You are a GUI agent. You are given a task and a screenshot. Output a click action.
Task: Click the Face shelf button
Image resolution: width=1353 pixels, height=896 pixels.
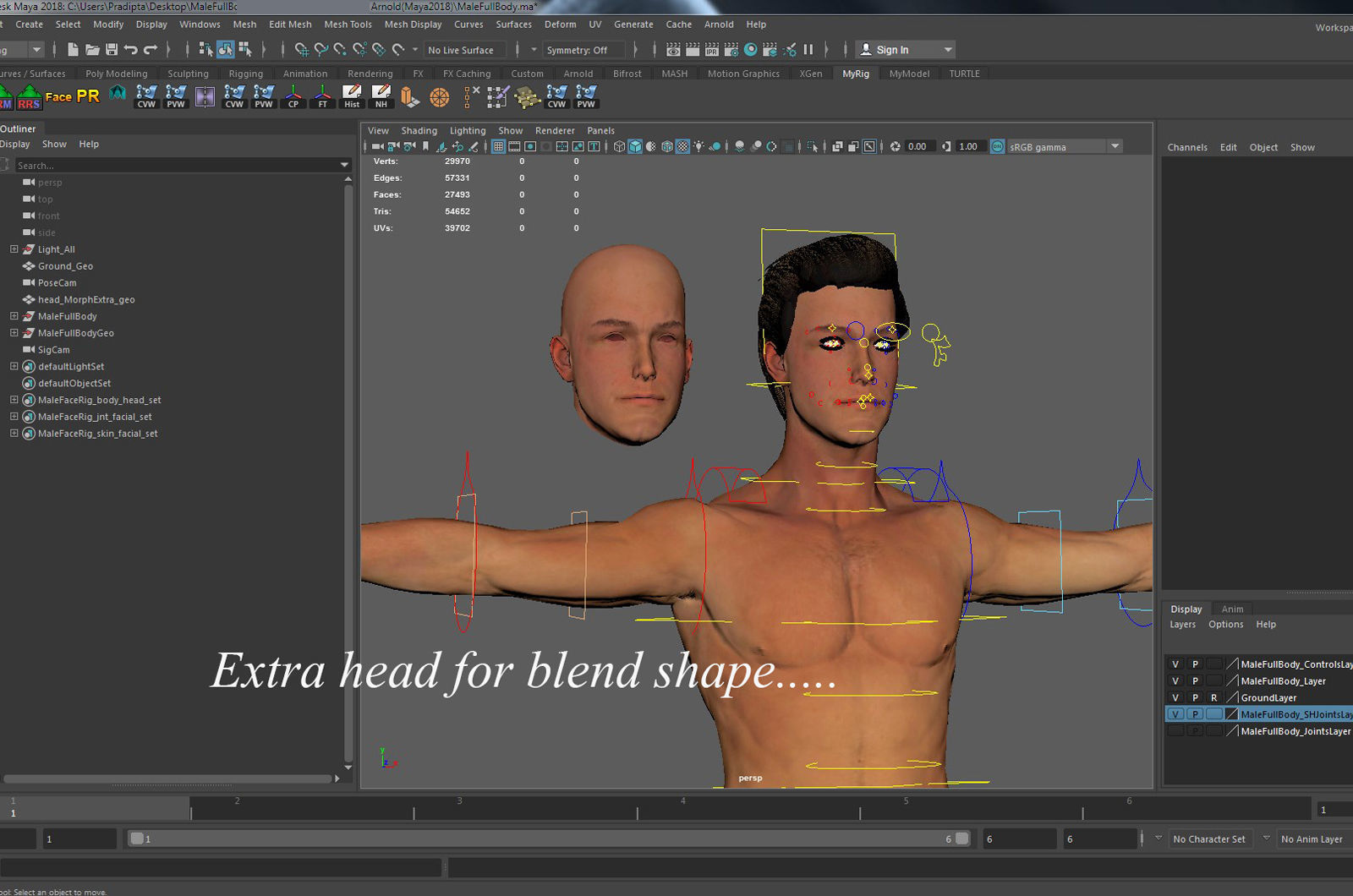coord(58,96)
